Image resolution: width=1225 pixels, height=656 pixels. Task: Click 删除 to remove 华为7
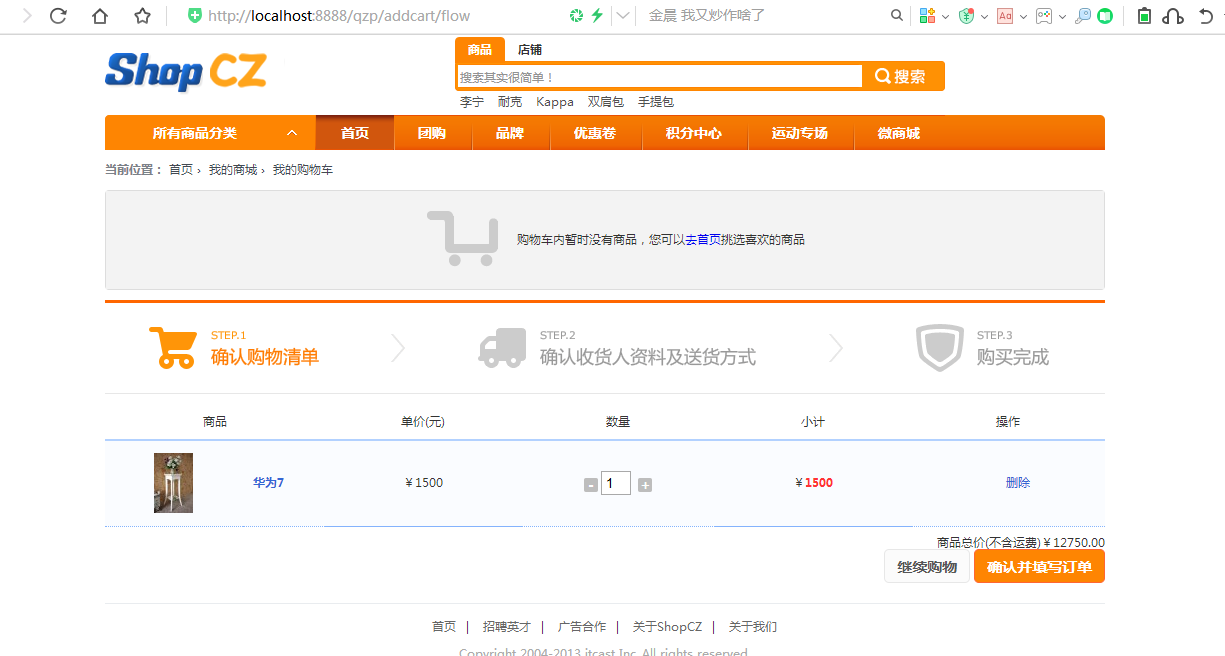[1018, 483]
